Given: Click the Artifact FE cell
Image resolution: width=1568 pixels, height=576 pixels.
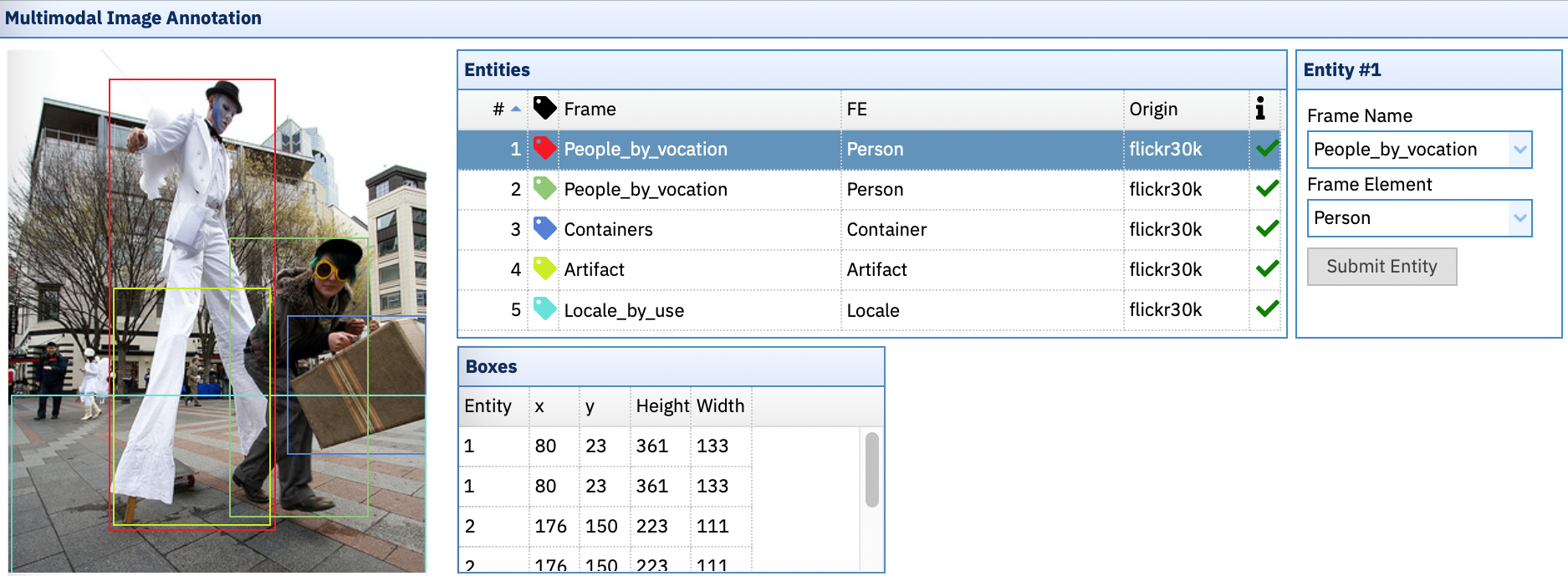Looking at the screenshot, I should point(982,269).
